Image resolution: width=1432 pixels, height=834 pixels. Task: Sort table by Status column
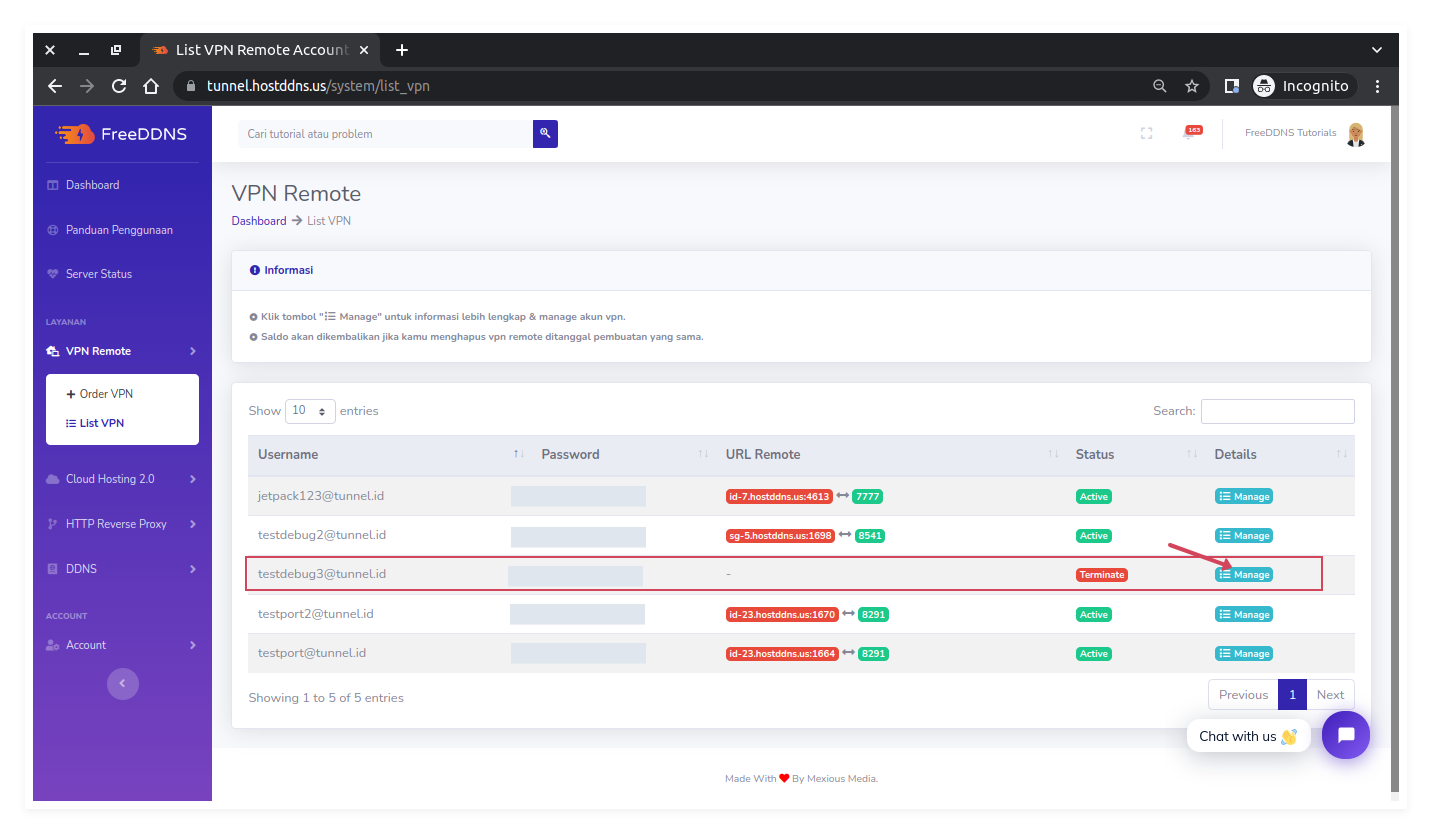1135,454
